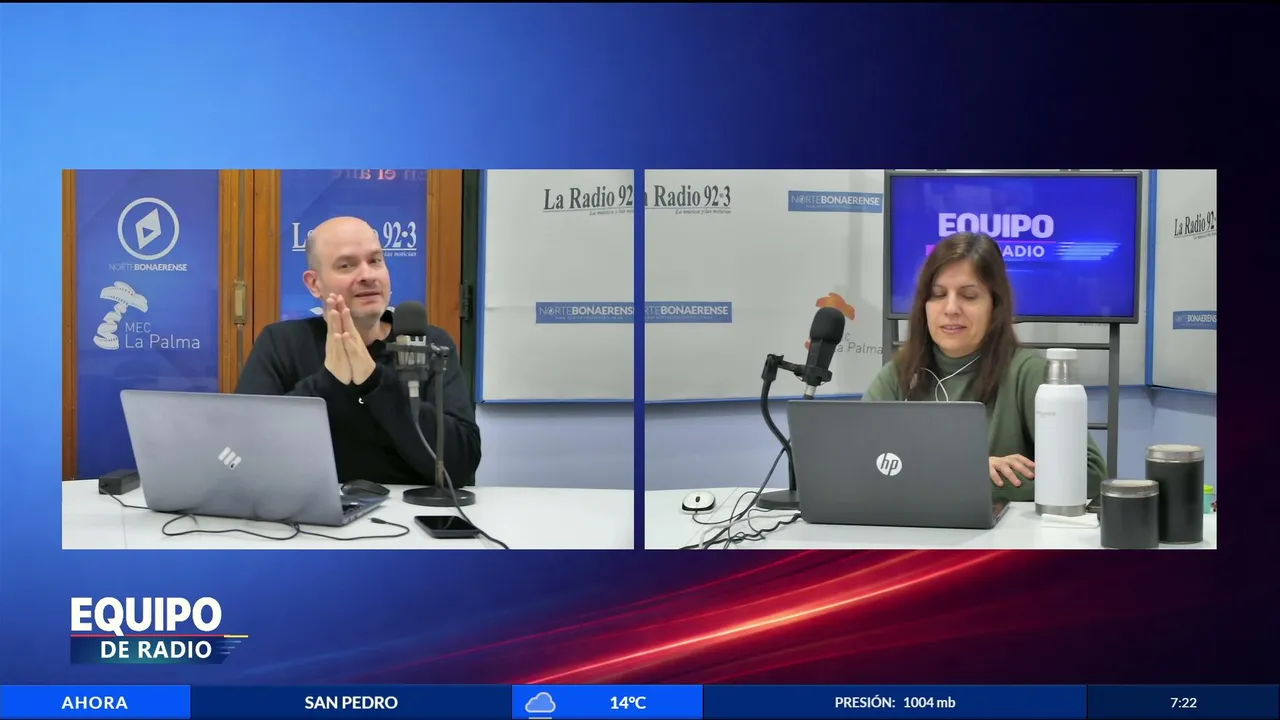Screen dimensions: 1280x720
Task: Click the PRESIÓN: 1004 mb reading
Action: (x=895, y=702)
